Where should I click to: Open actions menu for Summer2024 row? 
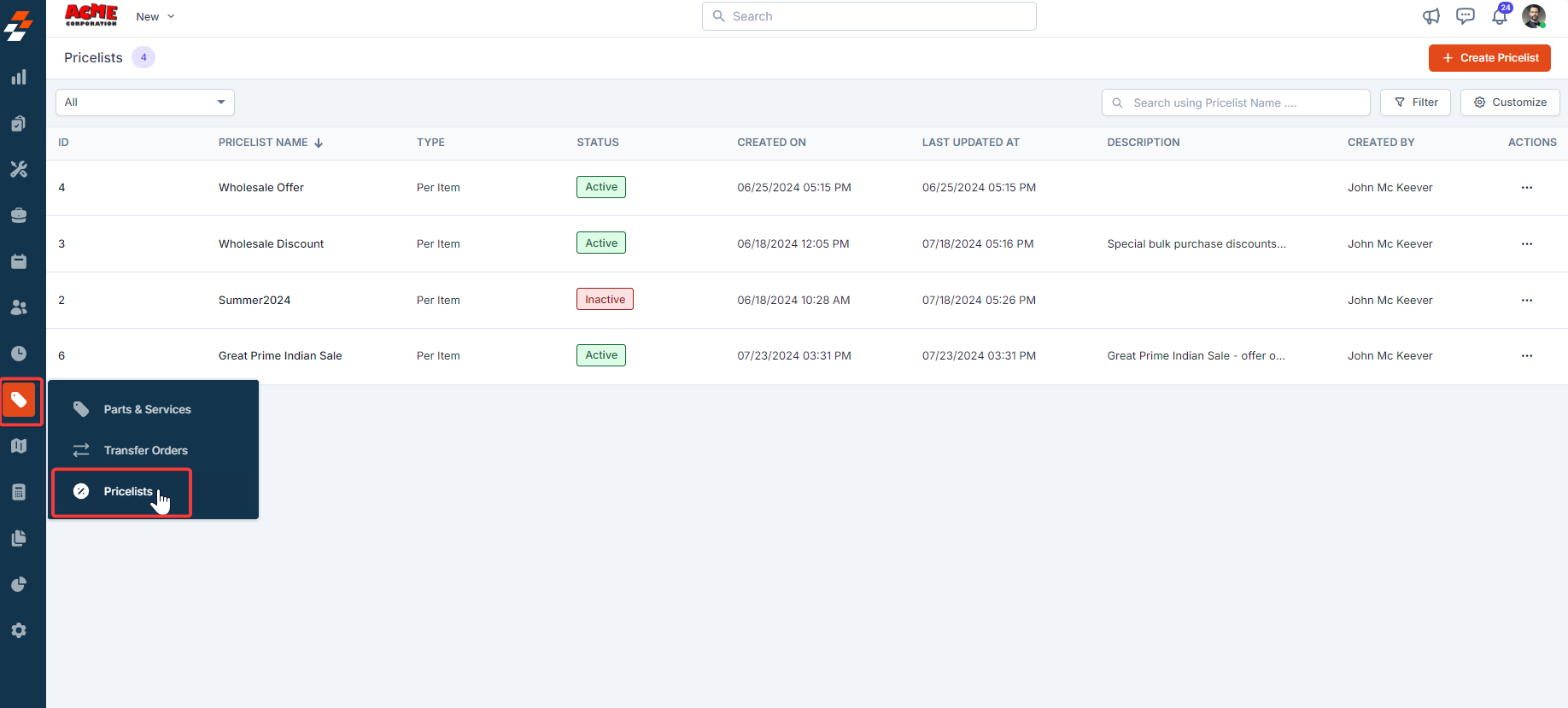[1526, 301]
